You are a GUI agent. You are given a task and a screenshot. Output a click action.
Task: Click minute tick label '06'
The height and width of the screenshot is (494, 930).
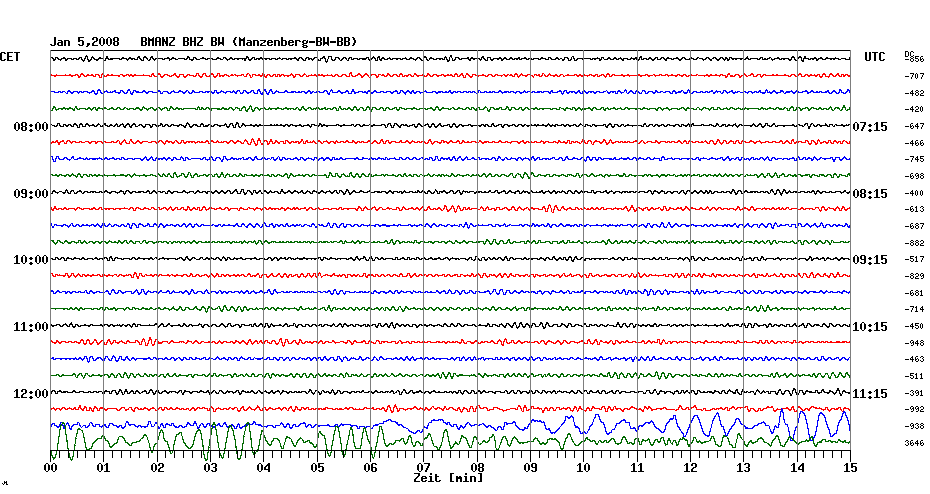click(x=371, y=468)
